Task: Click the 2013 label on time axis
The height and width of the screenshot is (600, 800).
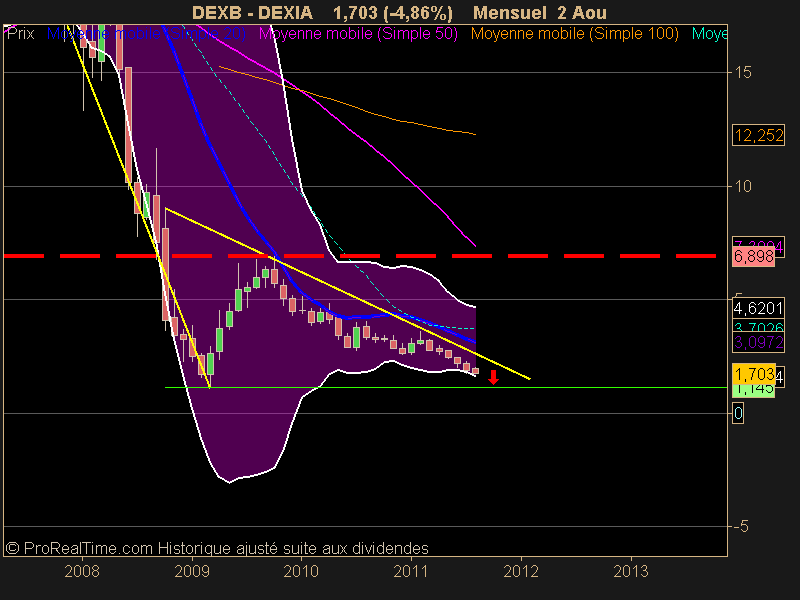Action: pyautogui.click(x=631, y=571)
